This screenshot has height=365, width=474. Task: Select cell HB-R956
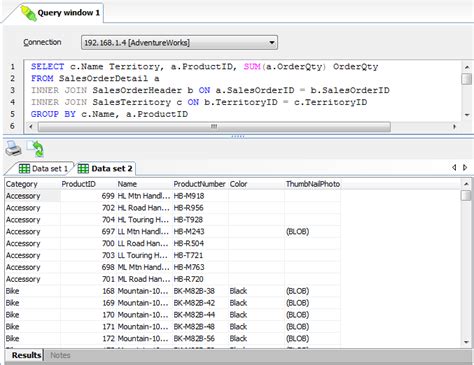coord(200,208)
